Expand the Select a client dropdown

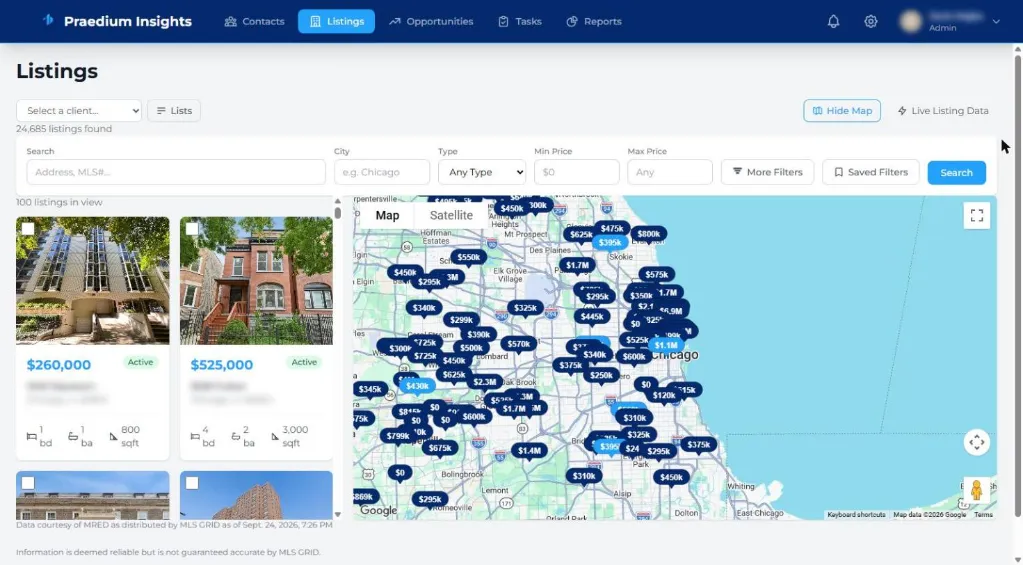tap(79, 110)
